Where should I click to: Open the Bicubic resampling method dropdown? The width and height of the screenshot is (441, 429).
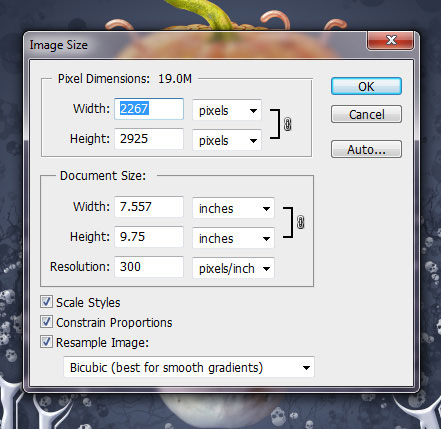point(189,367)
